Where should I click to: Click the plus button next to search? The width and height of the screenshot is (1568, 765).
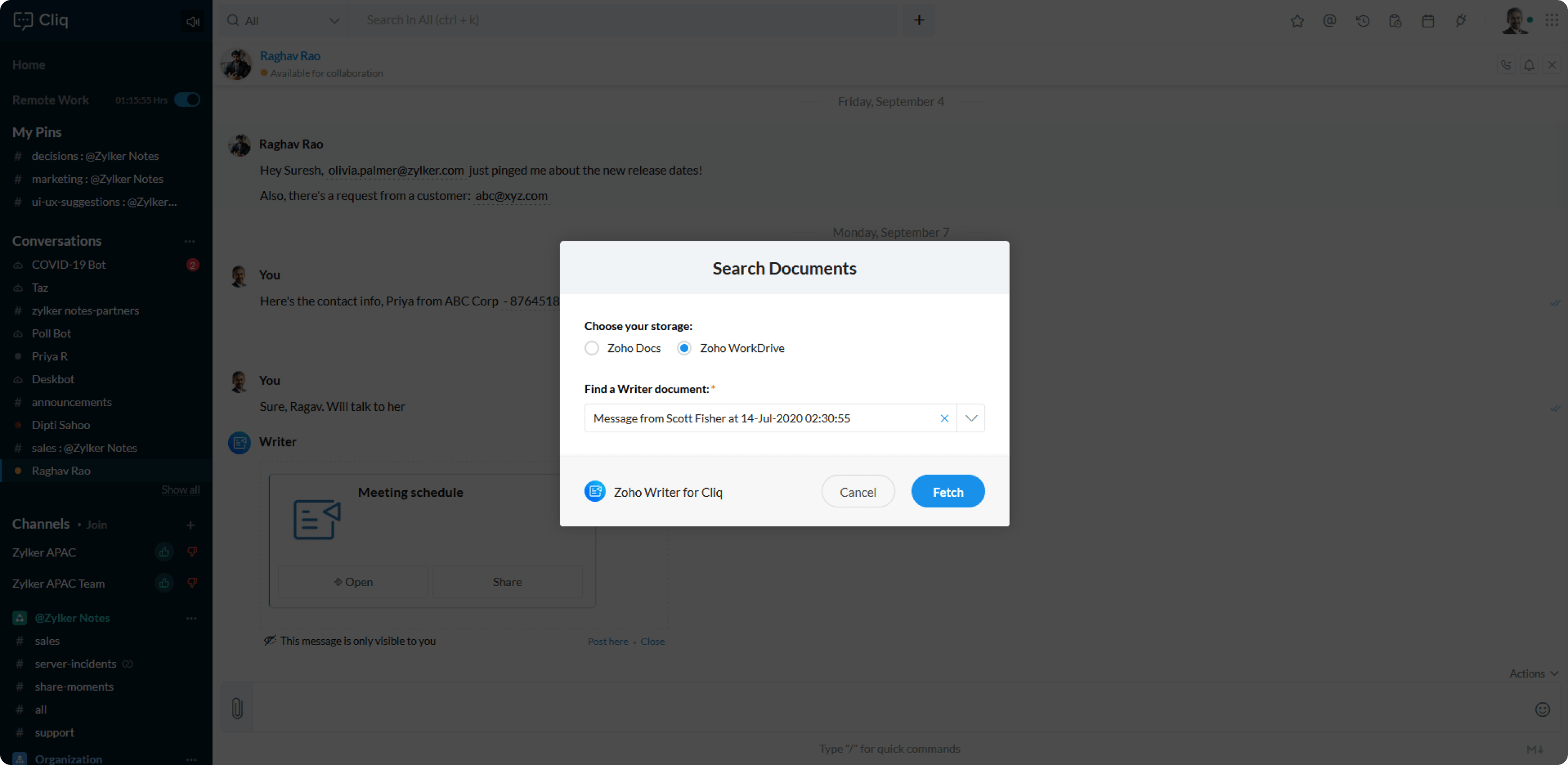click(919, 21)
